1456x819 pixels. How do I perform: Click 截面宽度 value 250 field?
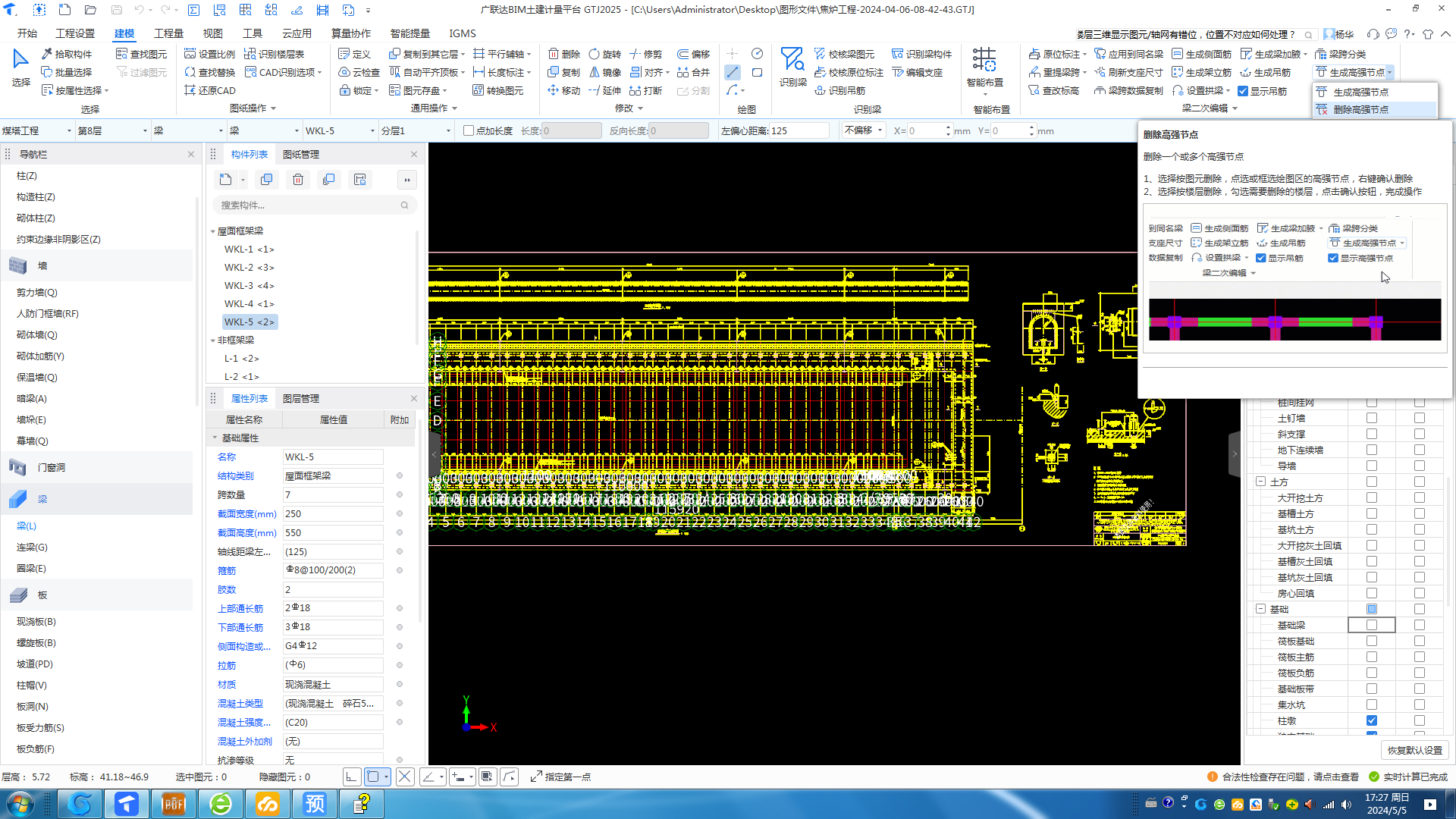point(333,513)
